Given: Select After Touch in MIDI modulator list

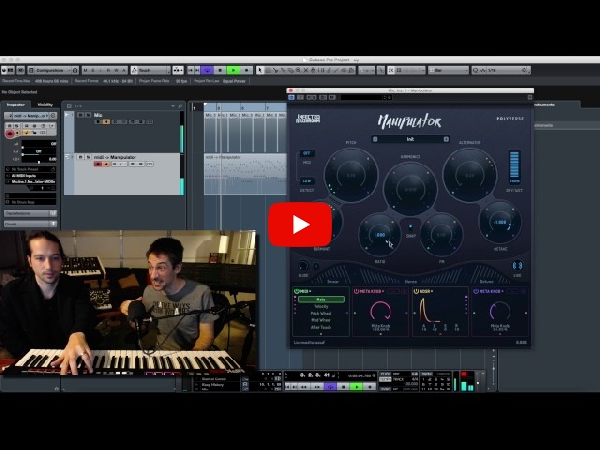Looking at the screenshot, I should (321, 327).
